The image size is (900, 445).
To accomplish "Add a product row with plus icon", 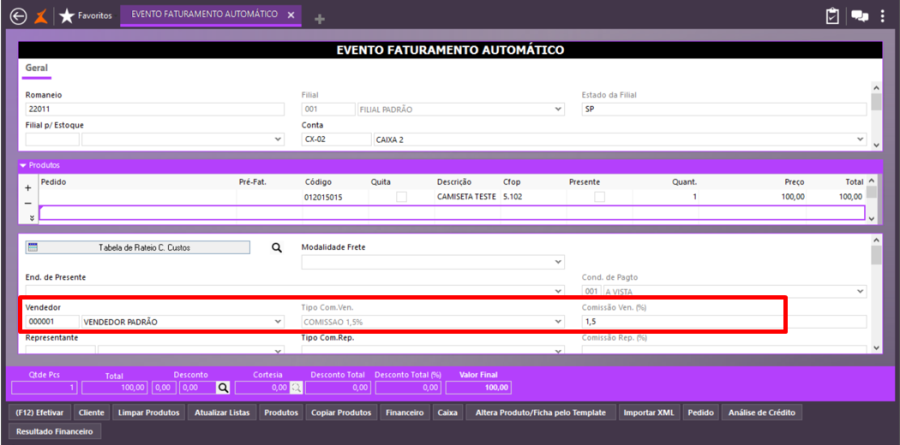I will 28,188.
